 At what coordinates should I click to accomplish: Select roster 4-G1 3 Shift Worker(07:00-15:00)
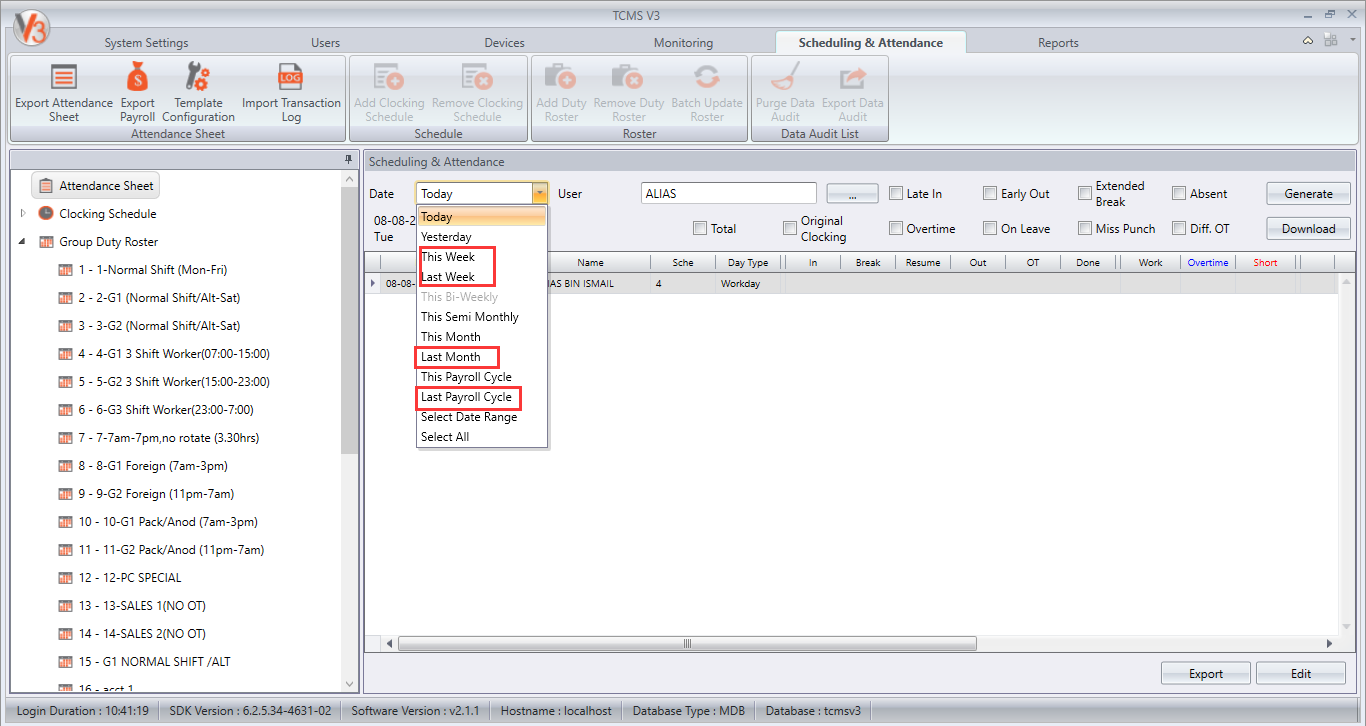(x=174, y=354)
